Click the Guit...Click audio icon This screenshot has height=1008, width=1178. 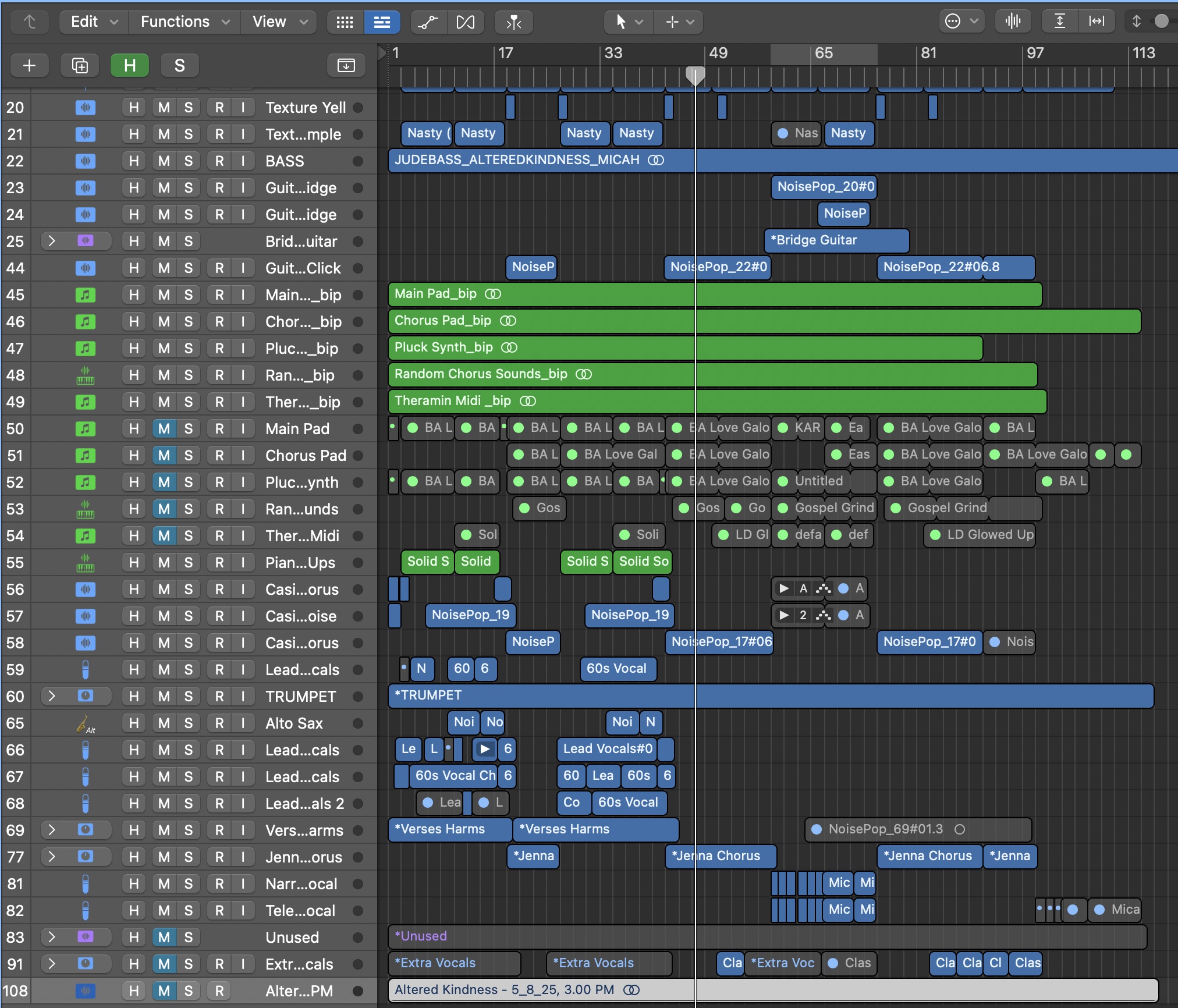click(x=86, y=268)
